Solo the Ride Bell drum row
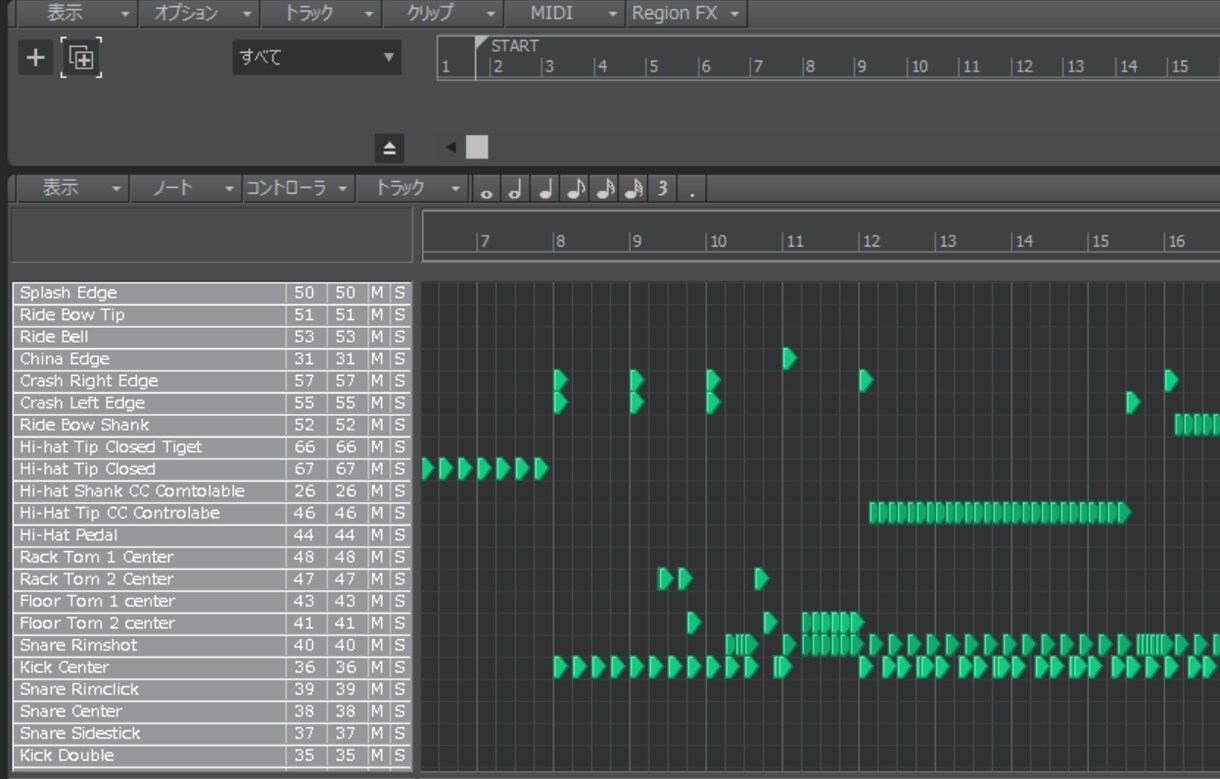This screenshot has width=1220, height=779. pyautogui.click(x=399, y=337)
